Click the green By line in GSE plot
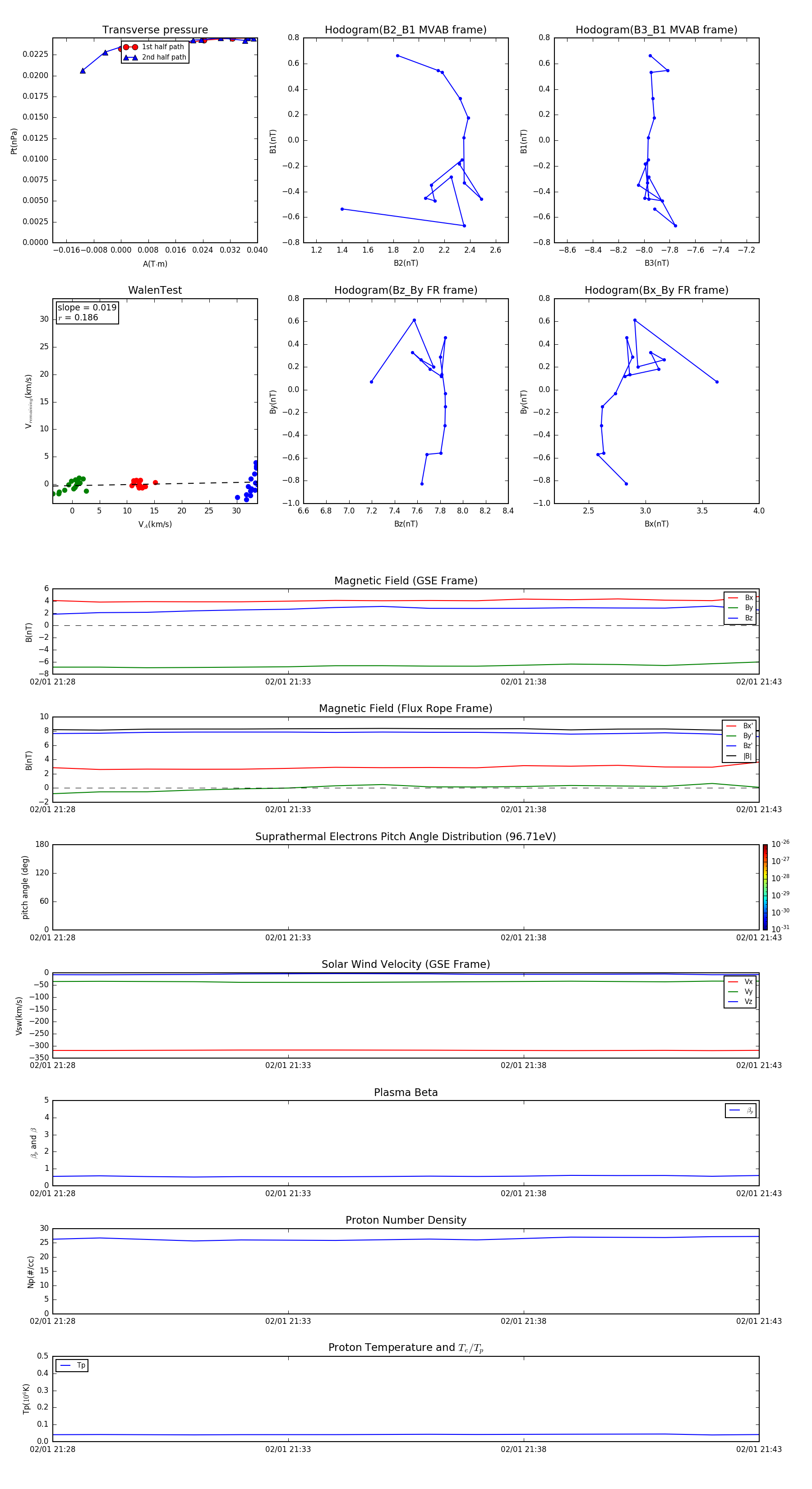Viewport: 812px width, 1489px height. pos(406,666)
